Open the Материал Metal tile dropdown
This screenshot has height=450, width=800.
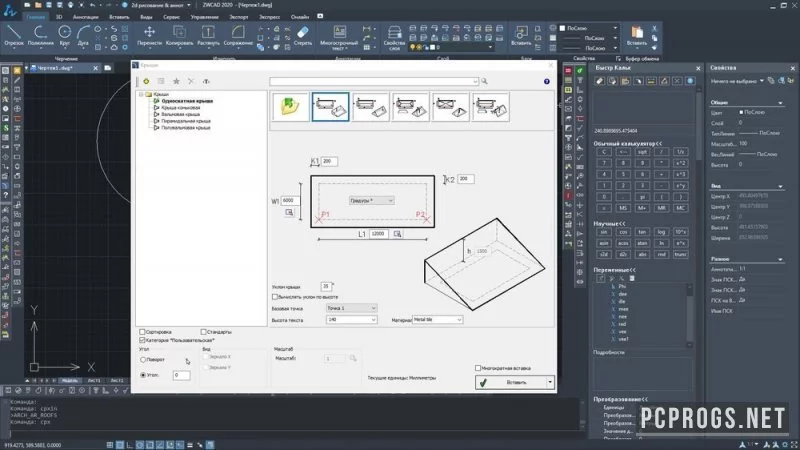[437, 319]
